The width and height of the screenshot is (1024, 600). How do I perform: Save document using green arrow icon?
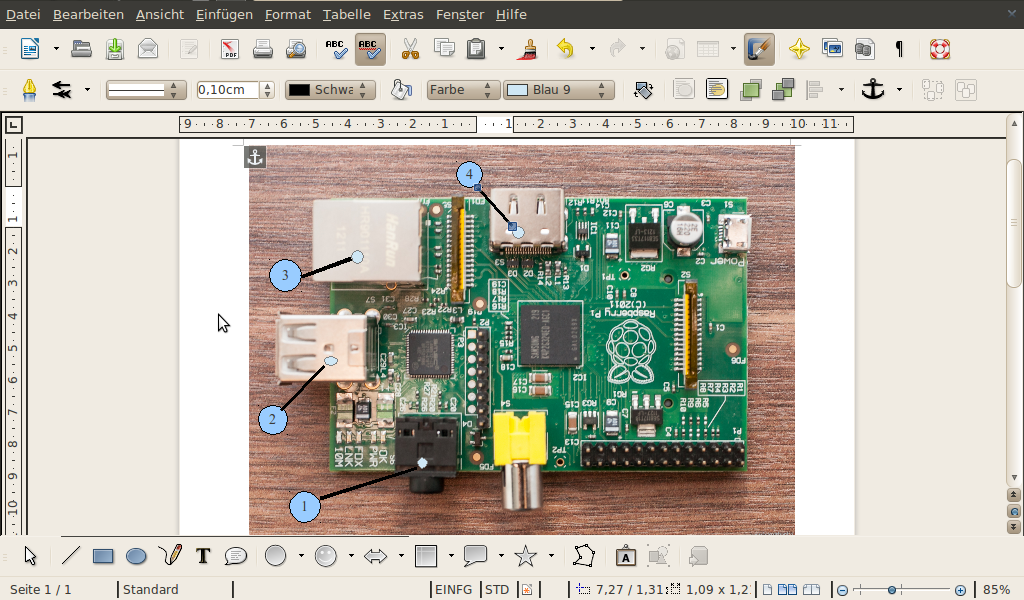click(115, 49)
